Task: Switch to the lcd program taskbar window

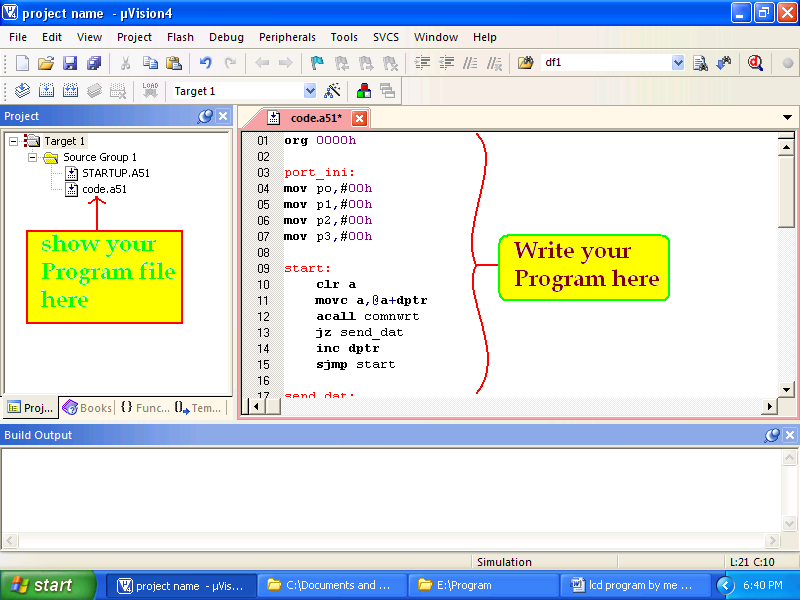Action: pyautogui.click(x=637, y=584)
